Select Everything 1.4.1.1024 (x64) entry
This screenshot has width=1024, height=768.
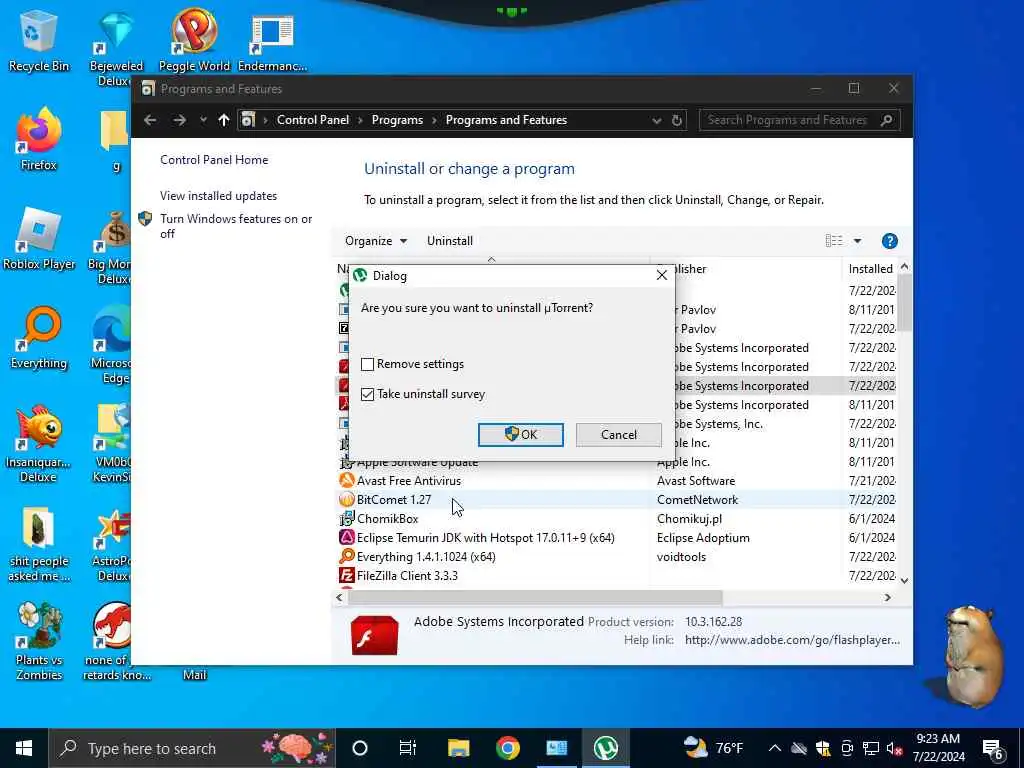tap(617, 556)
